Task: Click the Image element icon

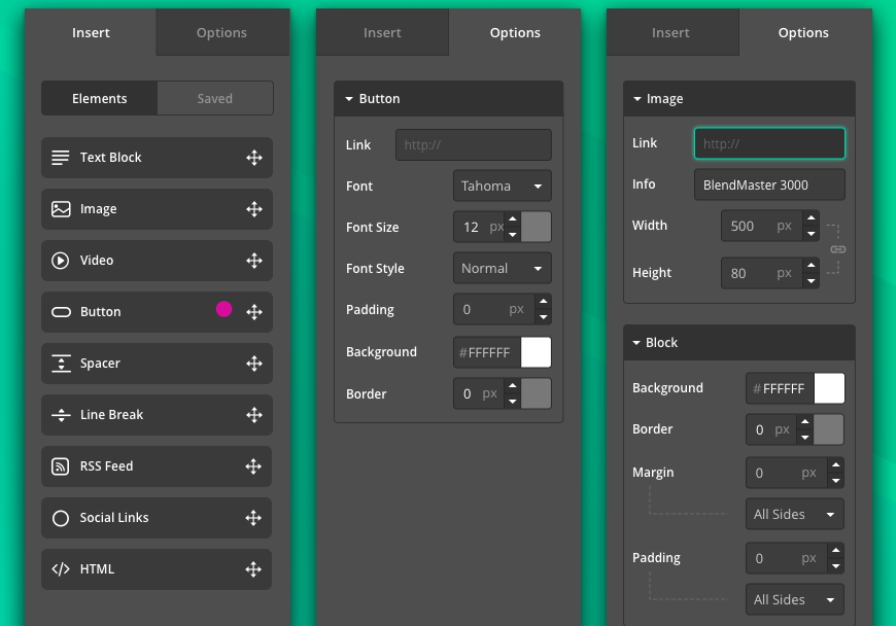Action: [x=60, y=209]
